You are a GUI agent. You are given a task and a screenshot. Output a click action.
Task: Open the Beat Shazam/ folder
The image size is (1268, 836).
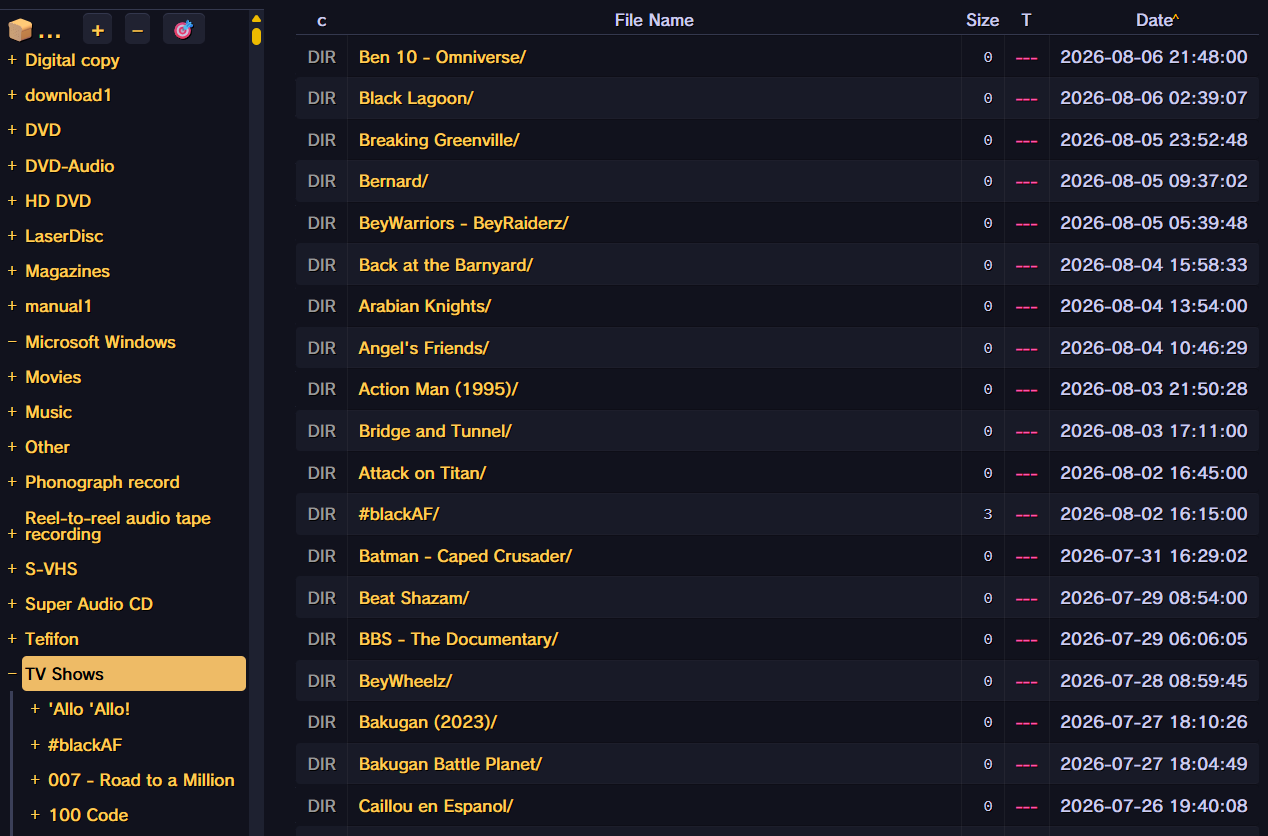[x=414, y=598]
